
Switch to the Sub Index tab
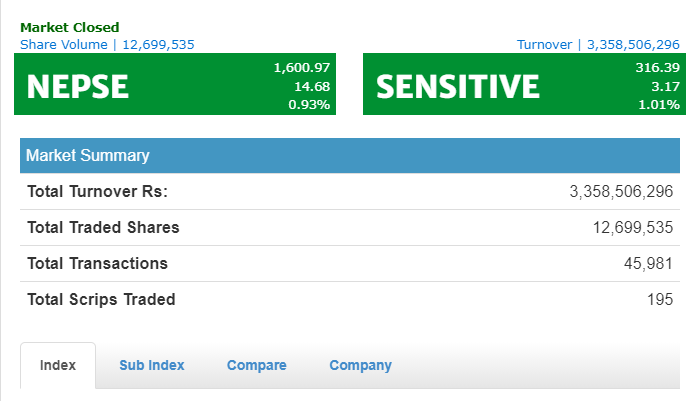[152, 365]
